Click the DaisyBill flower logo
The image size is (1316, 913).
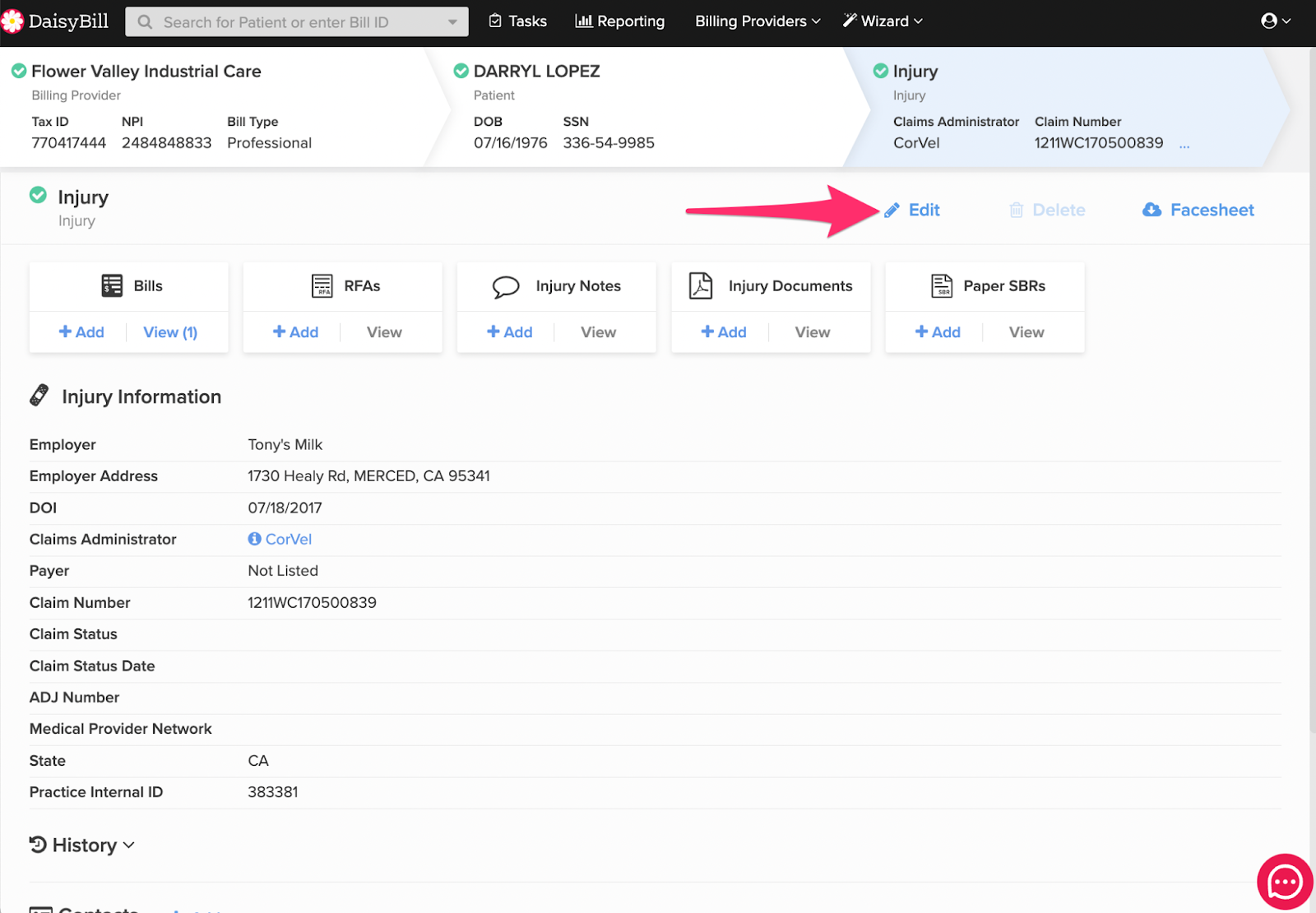(12, 21)
